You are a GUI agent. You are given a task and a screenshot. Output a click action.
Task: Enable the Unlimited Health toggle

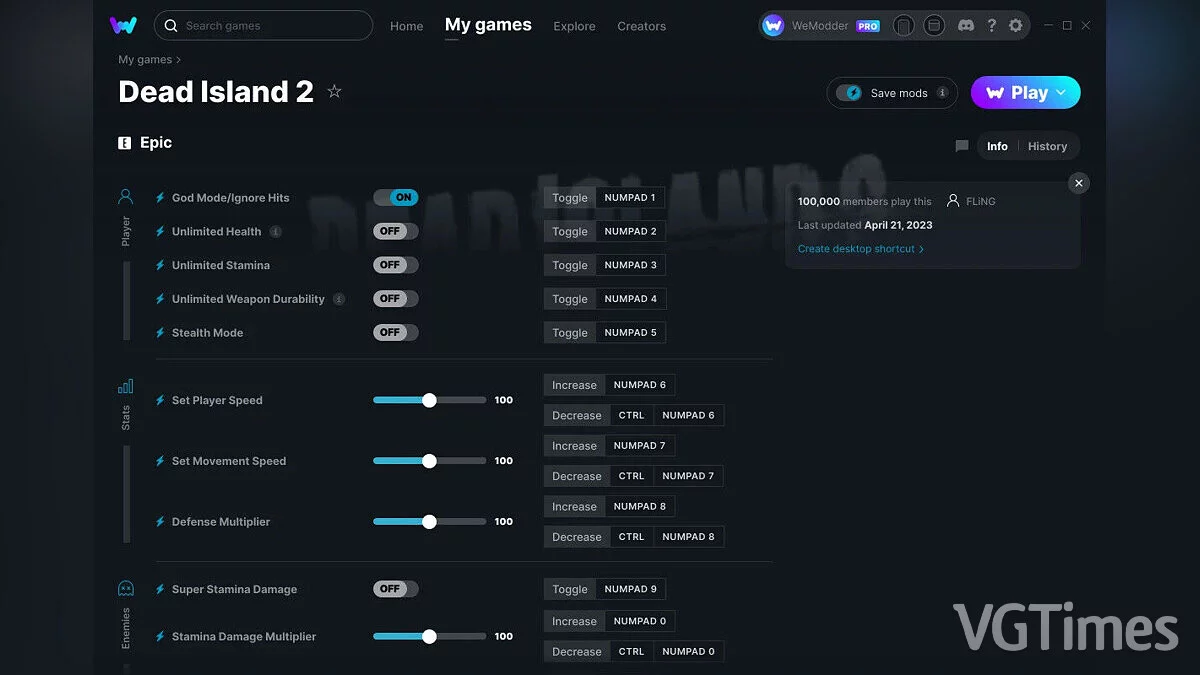pyautogui.click(x=396, y=231)
